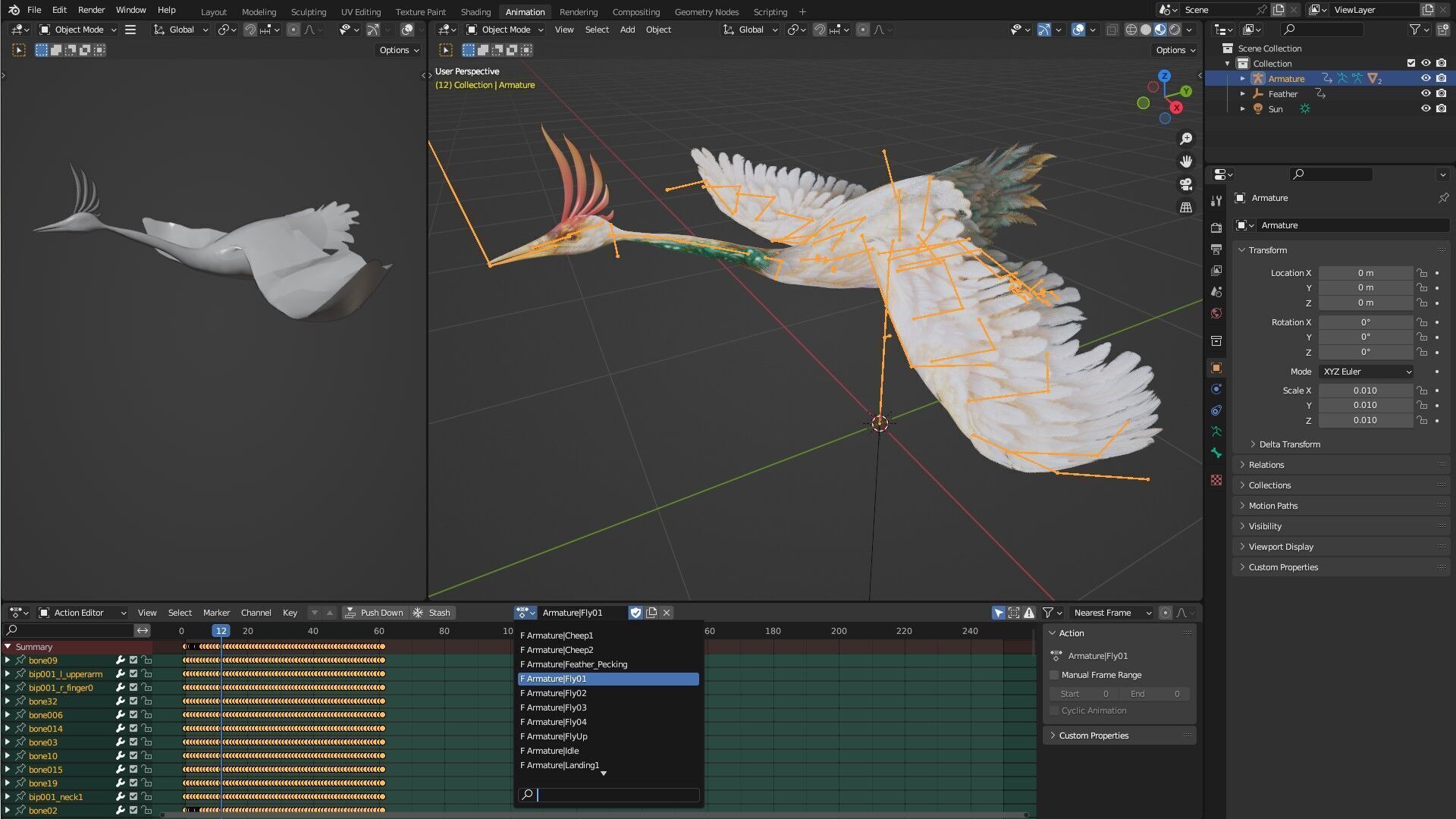Open the Action Editor mode dropdown
Screen dimensions: 1456x819
[82, 613]
